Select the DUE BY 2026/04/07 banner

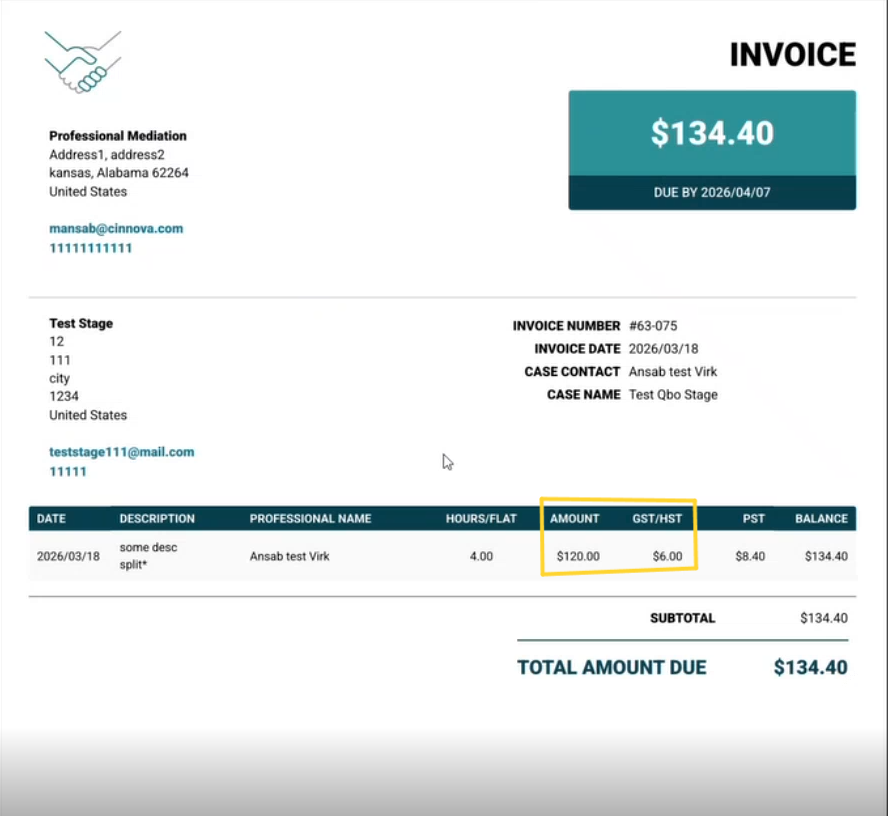[712, 193]
